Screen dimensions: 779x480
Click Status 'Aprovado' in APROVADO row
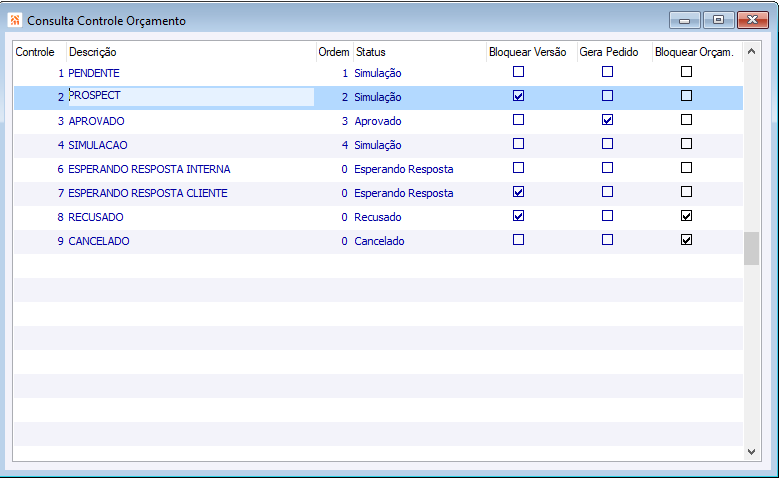pos(378,121)
